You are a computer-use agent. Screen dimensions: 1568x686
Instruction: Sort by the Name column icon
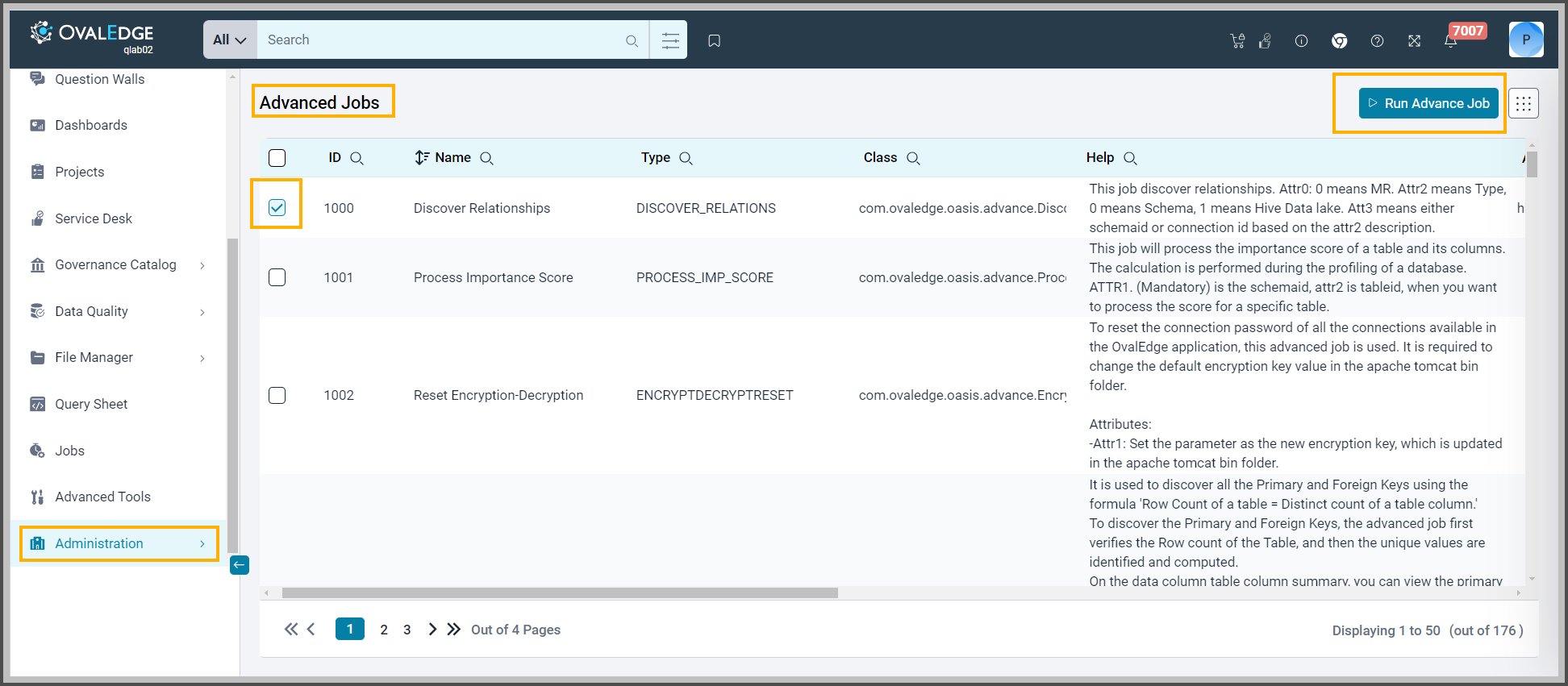(x=422, y=158)
